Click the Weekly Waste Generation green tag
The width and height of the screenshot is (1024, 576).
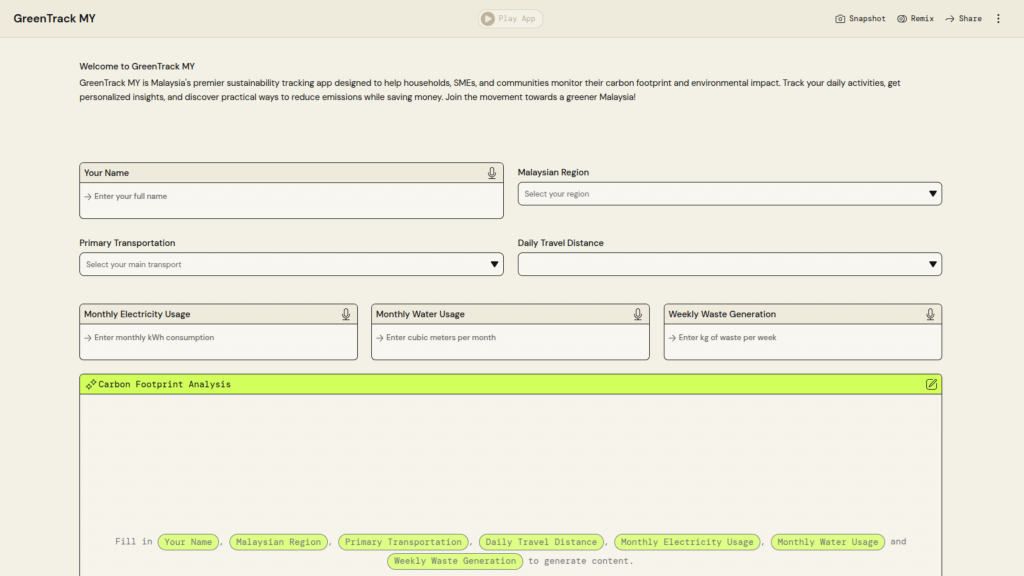[x=455, y=561]
